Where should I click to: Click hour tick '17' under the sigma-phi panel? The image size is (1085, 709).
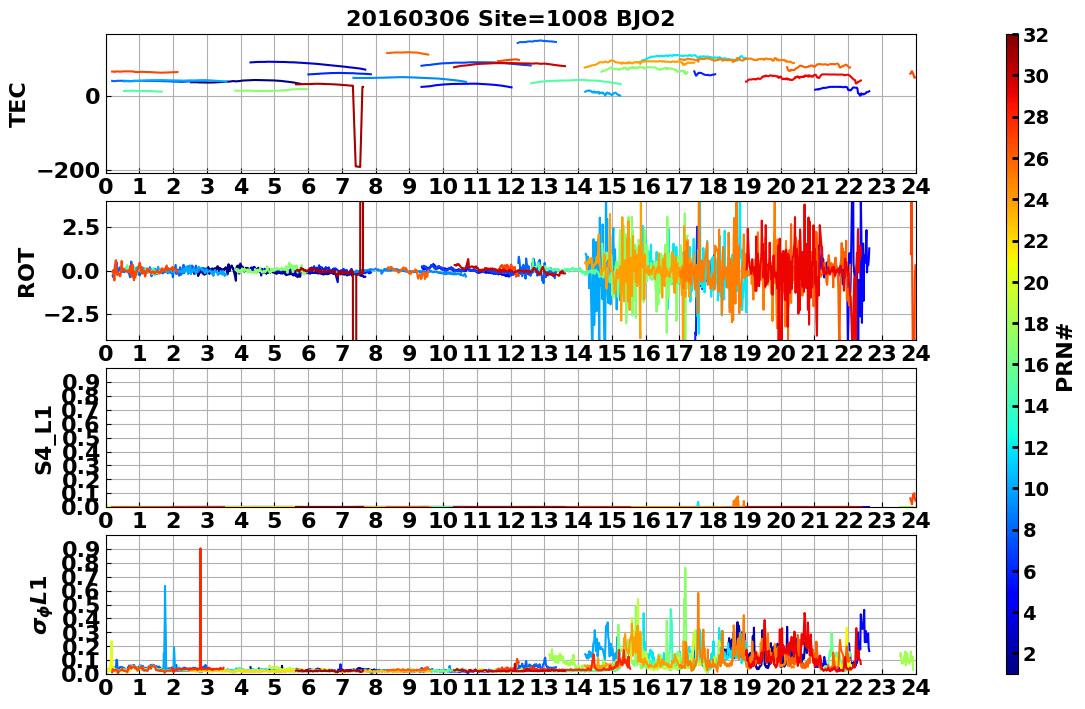pyautogui.click(x=679, y=688)
